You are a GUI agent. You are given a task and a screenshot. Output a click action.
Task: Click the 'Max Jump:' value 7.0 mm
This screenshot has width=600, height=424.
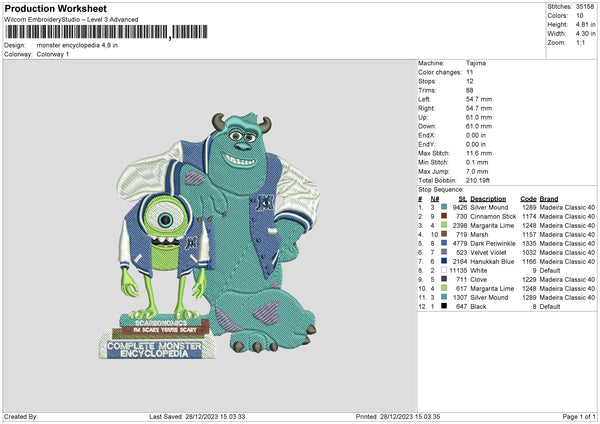click(x=477, y=171)
